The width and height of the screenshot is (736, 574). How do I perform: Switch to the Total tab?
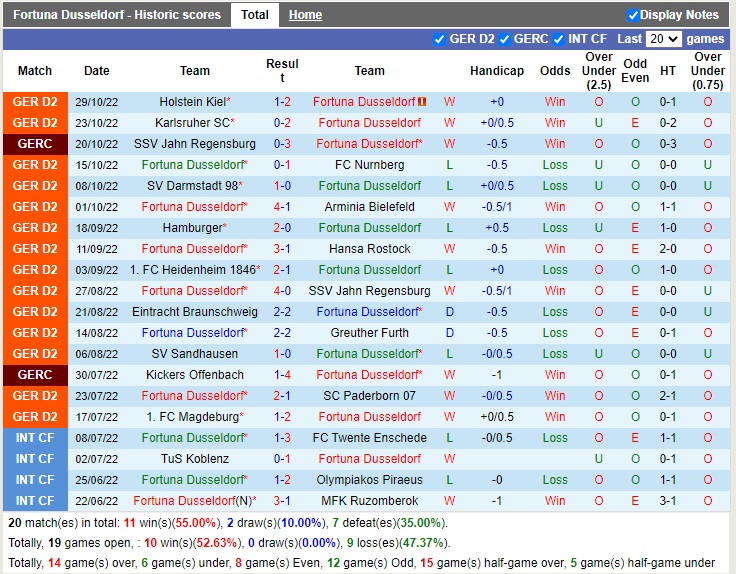tap(255, 15)
